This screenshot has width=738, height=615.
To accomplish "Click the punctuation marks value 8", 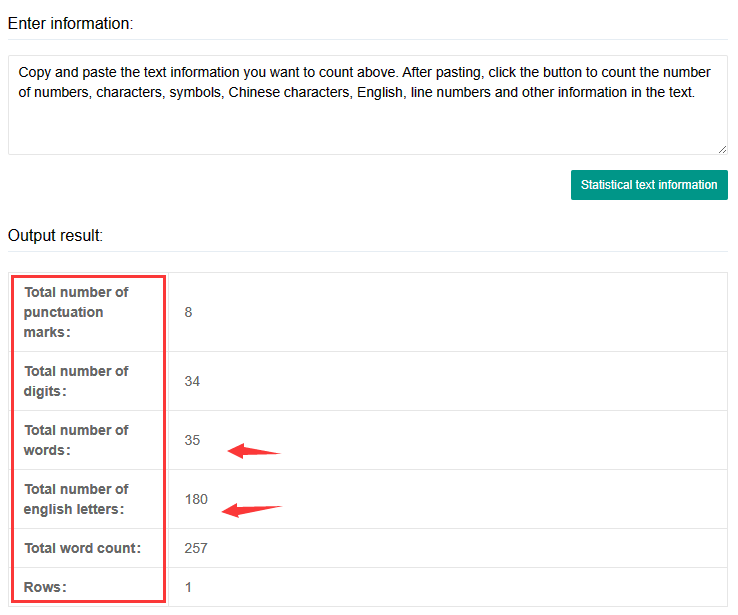I will coord(188,312).
